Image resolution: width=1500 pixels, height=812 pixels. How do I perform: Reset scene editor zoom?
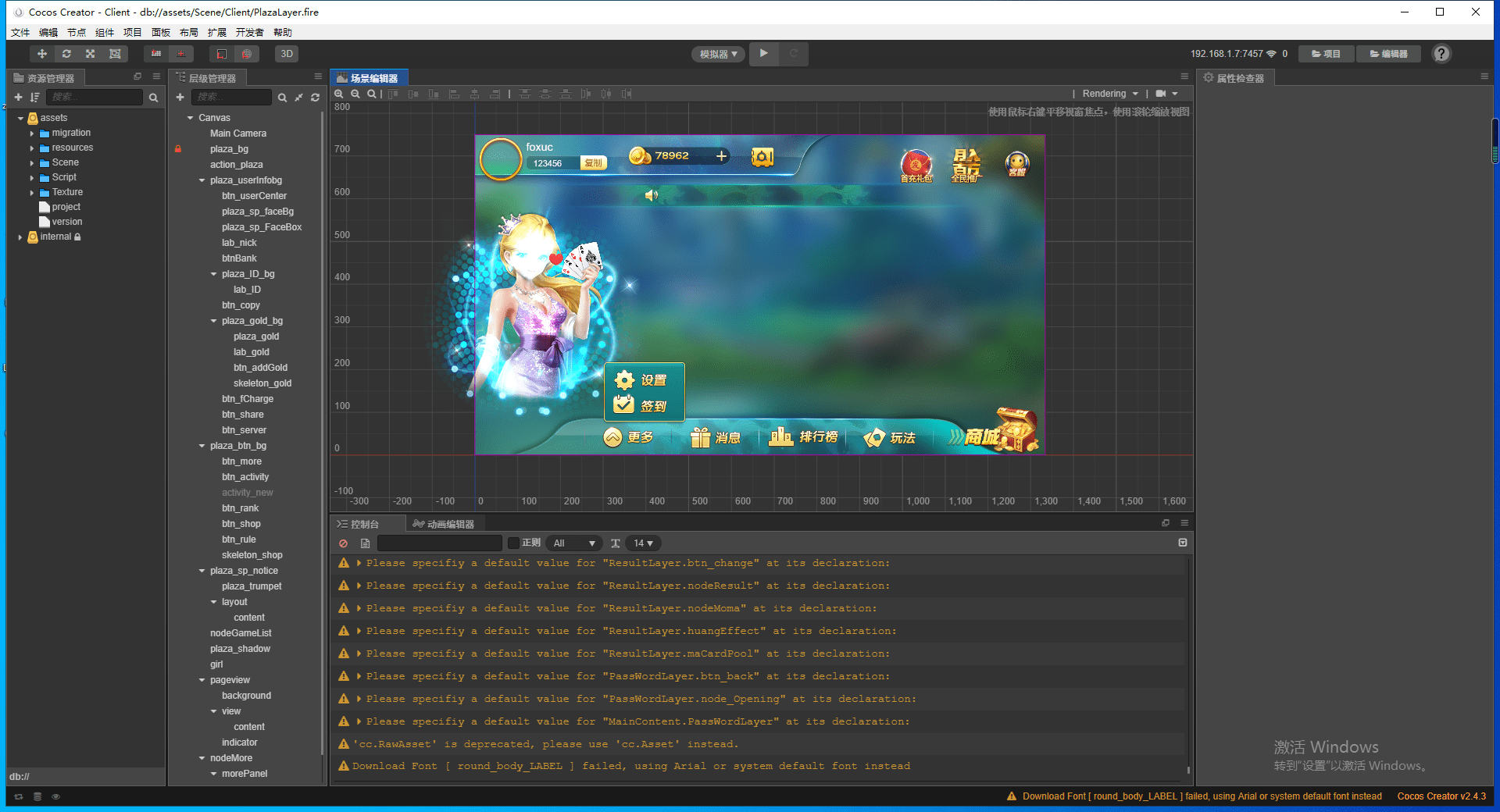[x=372, y=94]
